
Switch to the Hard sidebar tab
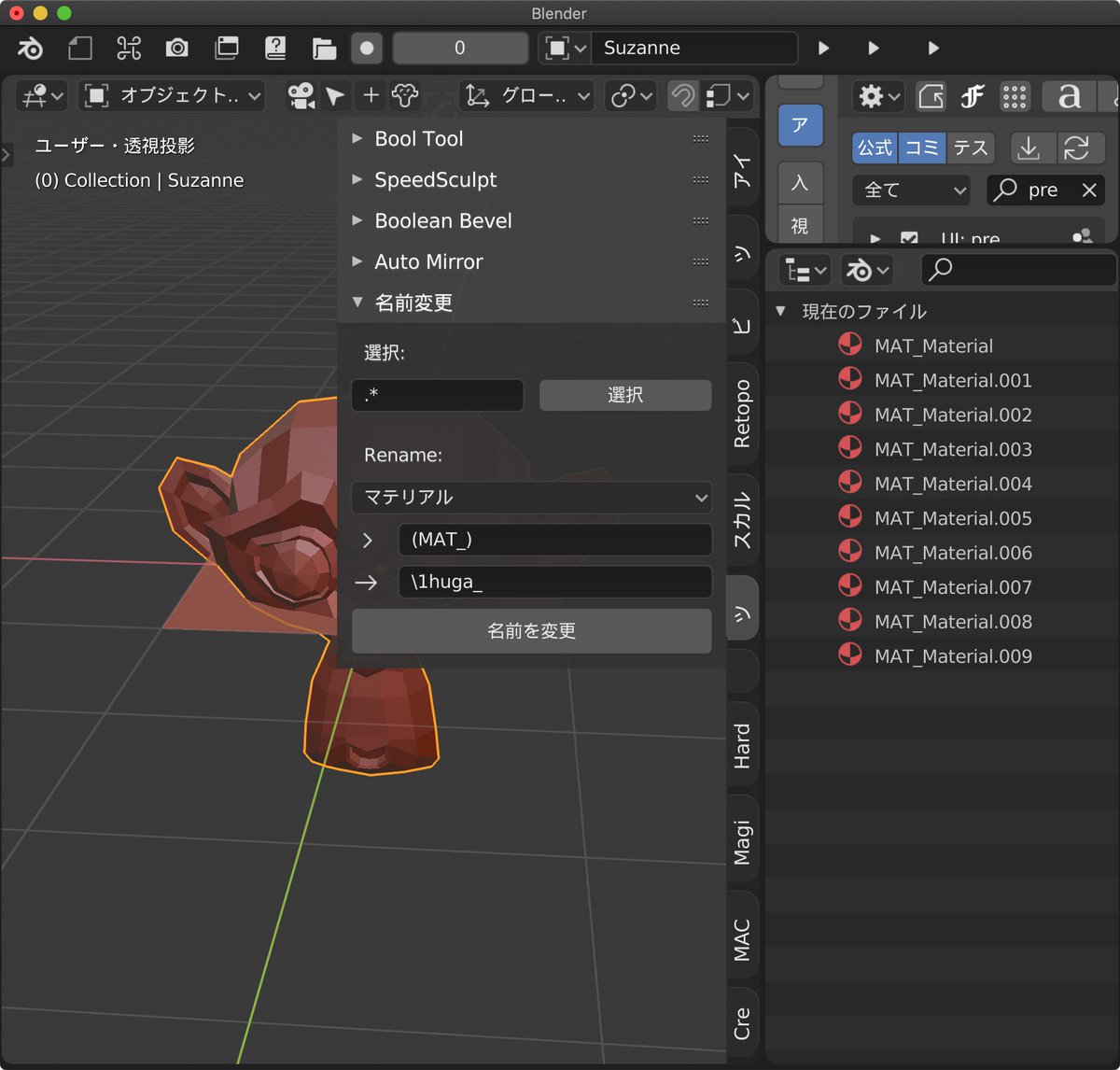[741, 745]
